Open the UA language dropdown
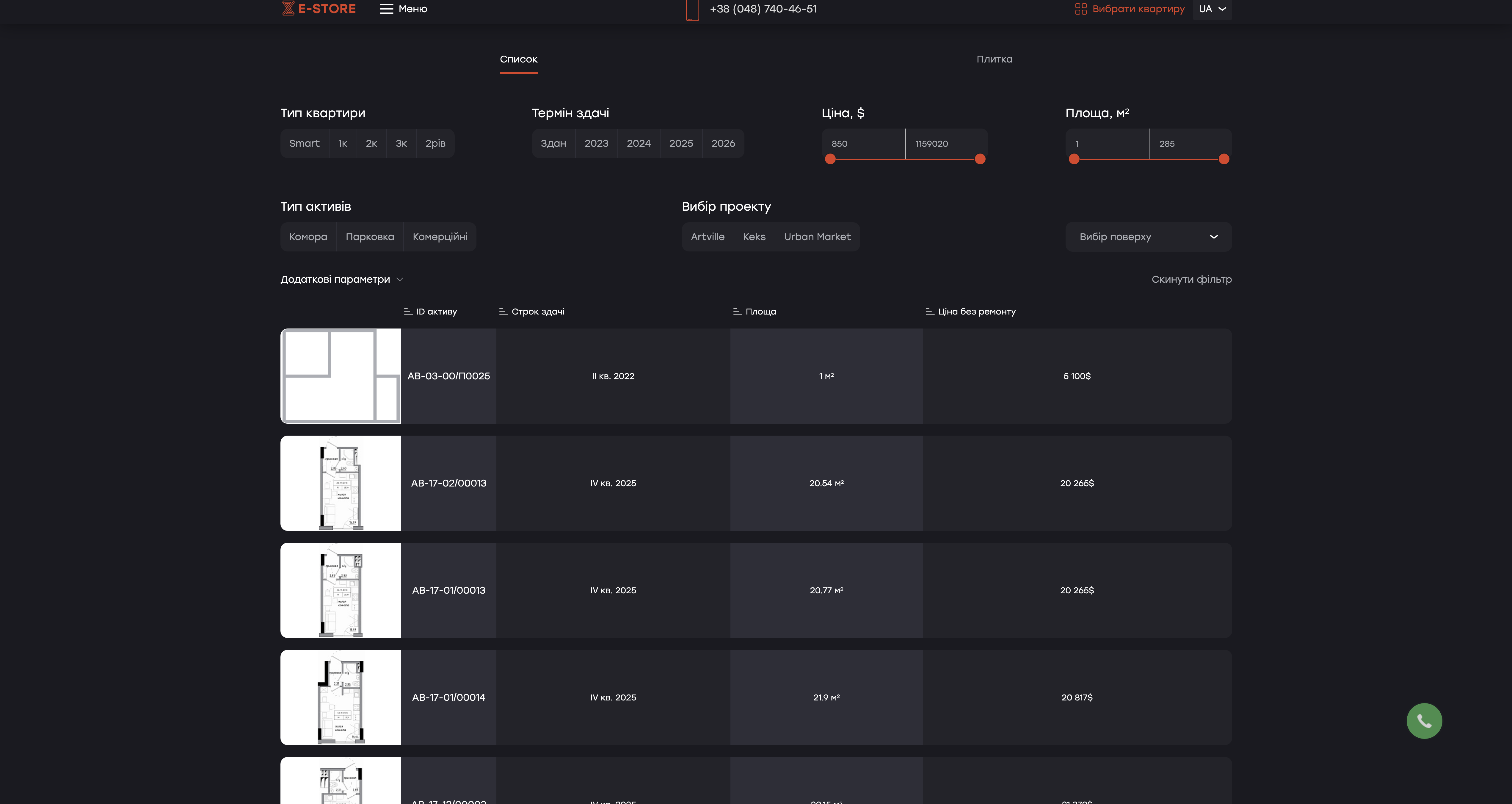Viewport: 1512px width, 804px height. coord(1212,9)
